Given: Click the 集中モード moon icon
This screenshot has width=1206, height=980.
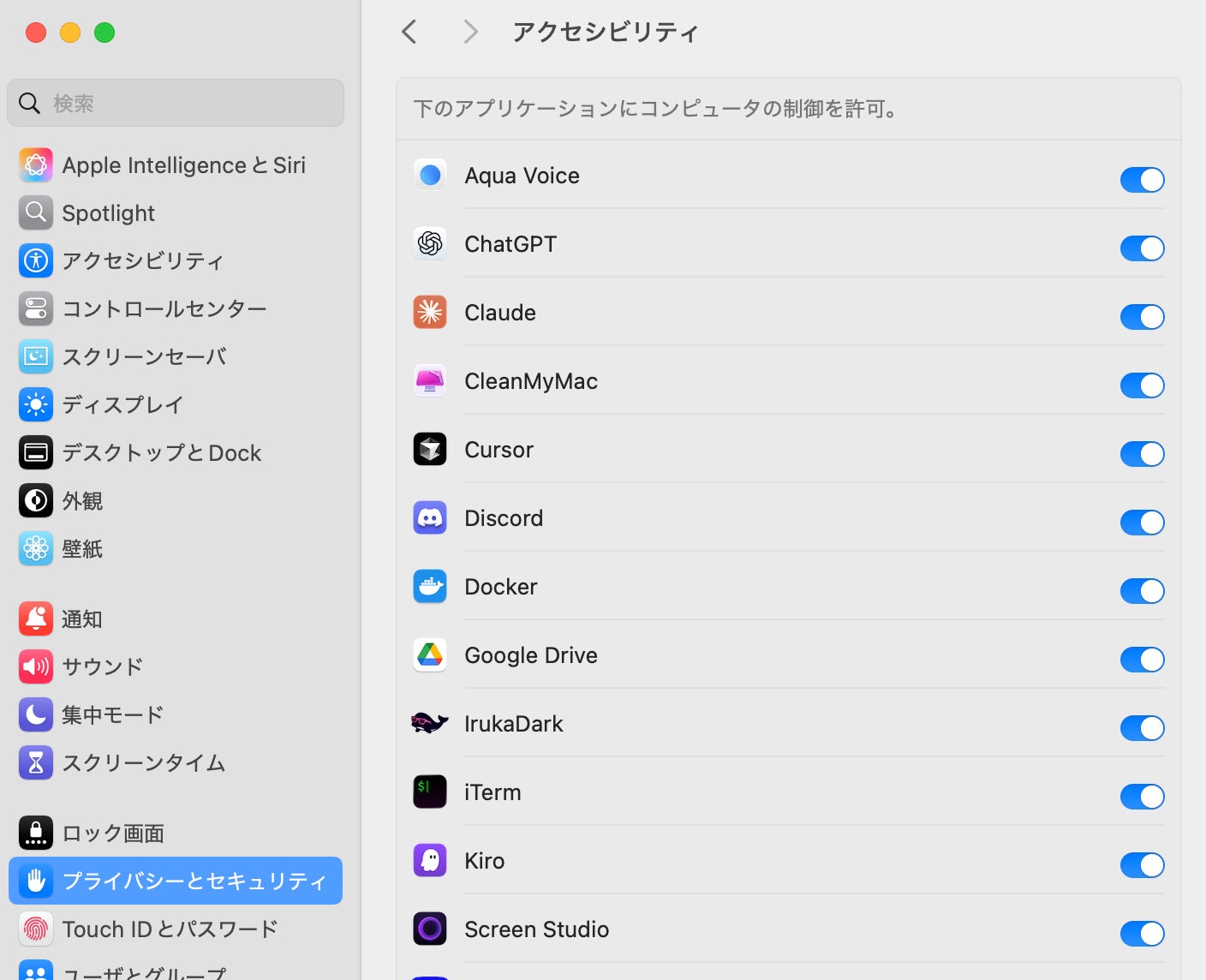Looking at the screenshot, I should (36, 714).
